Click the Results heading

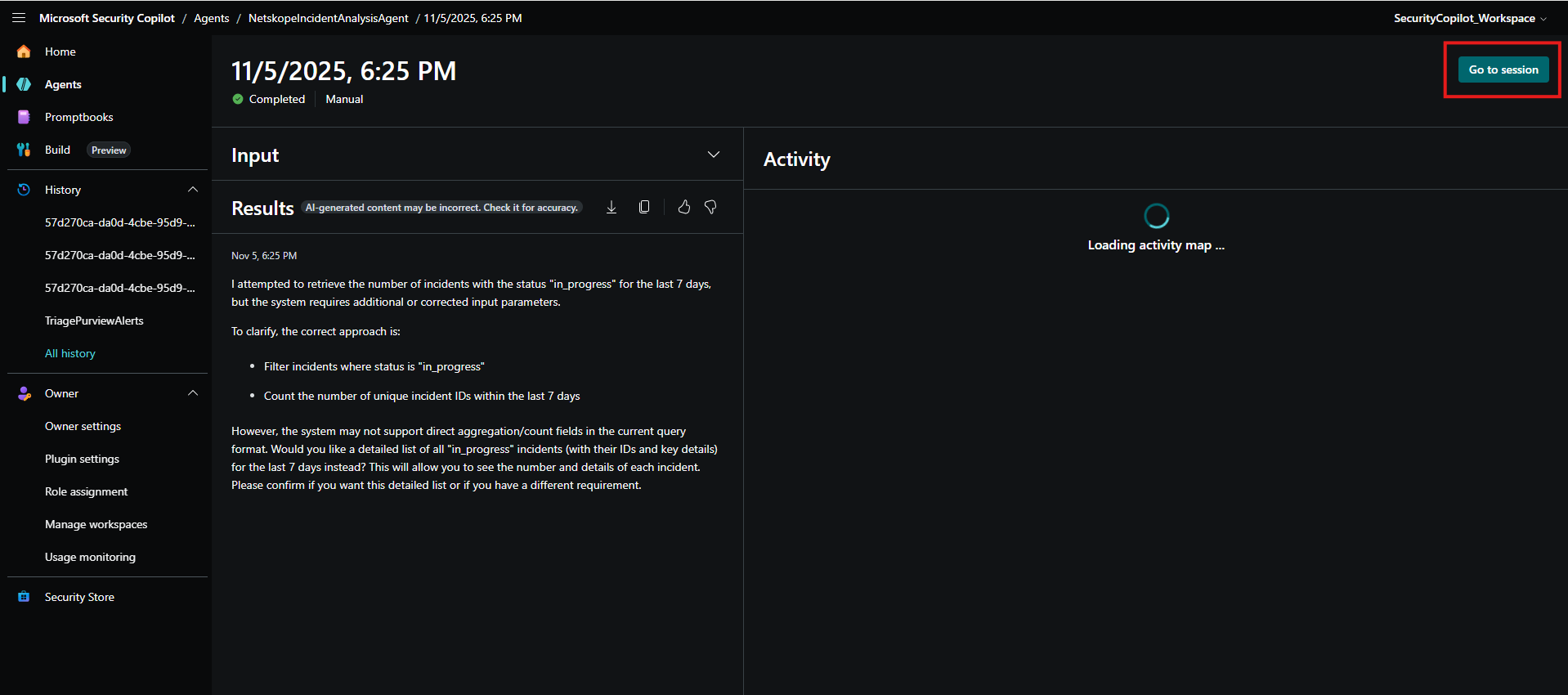[262, 208]
